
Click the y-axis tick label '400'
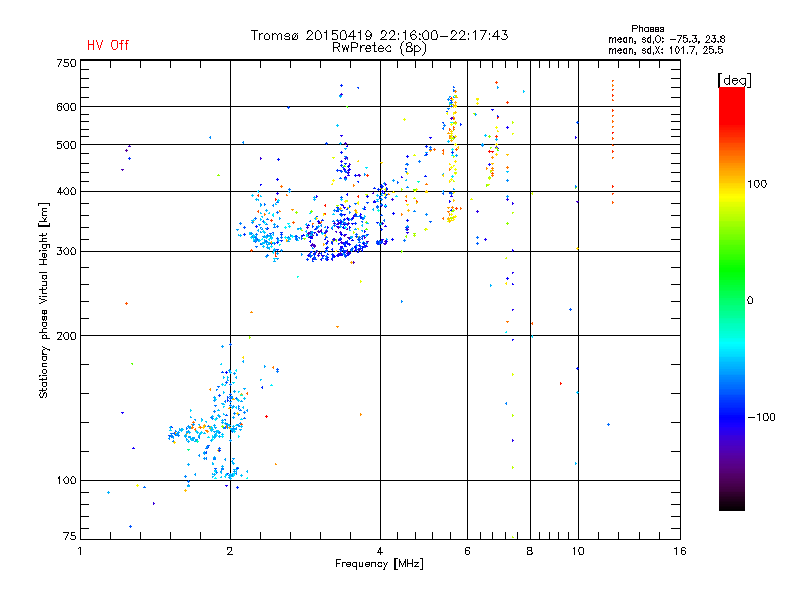pos(66,191)
